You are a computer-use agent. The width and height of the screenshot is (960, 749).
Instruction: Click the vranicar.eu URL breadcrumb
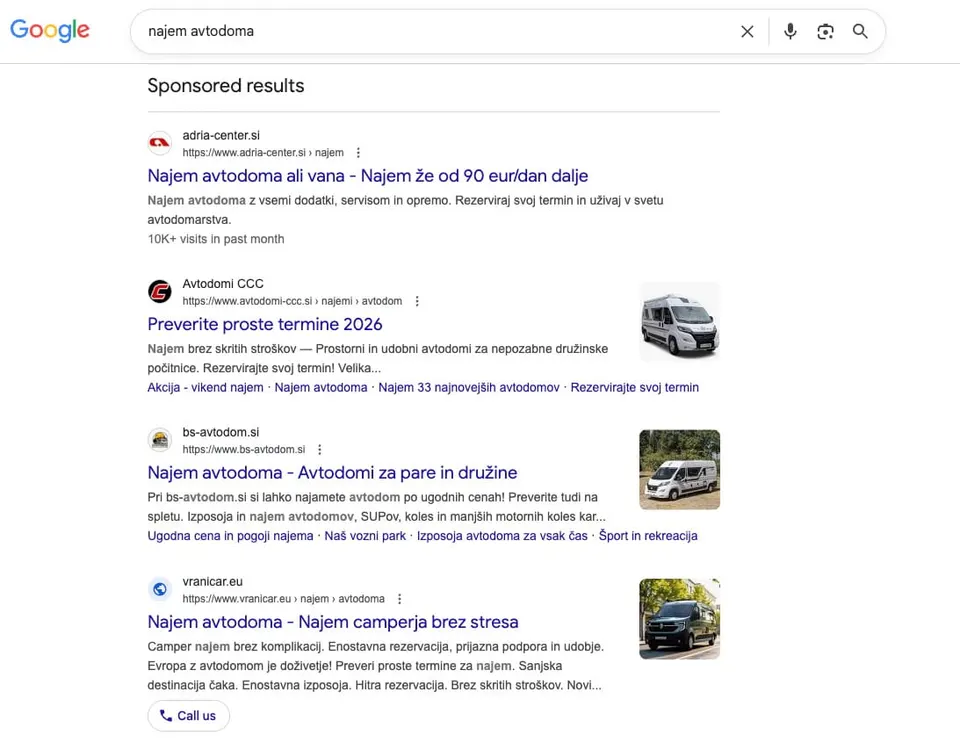283,598
